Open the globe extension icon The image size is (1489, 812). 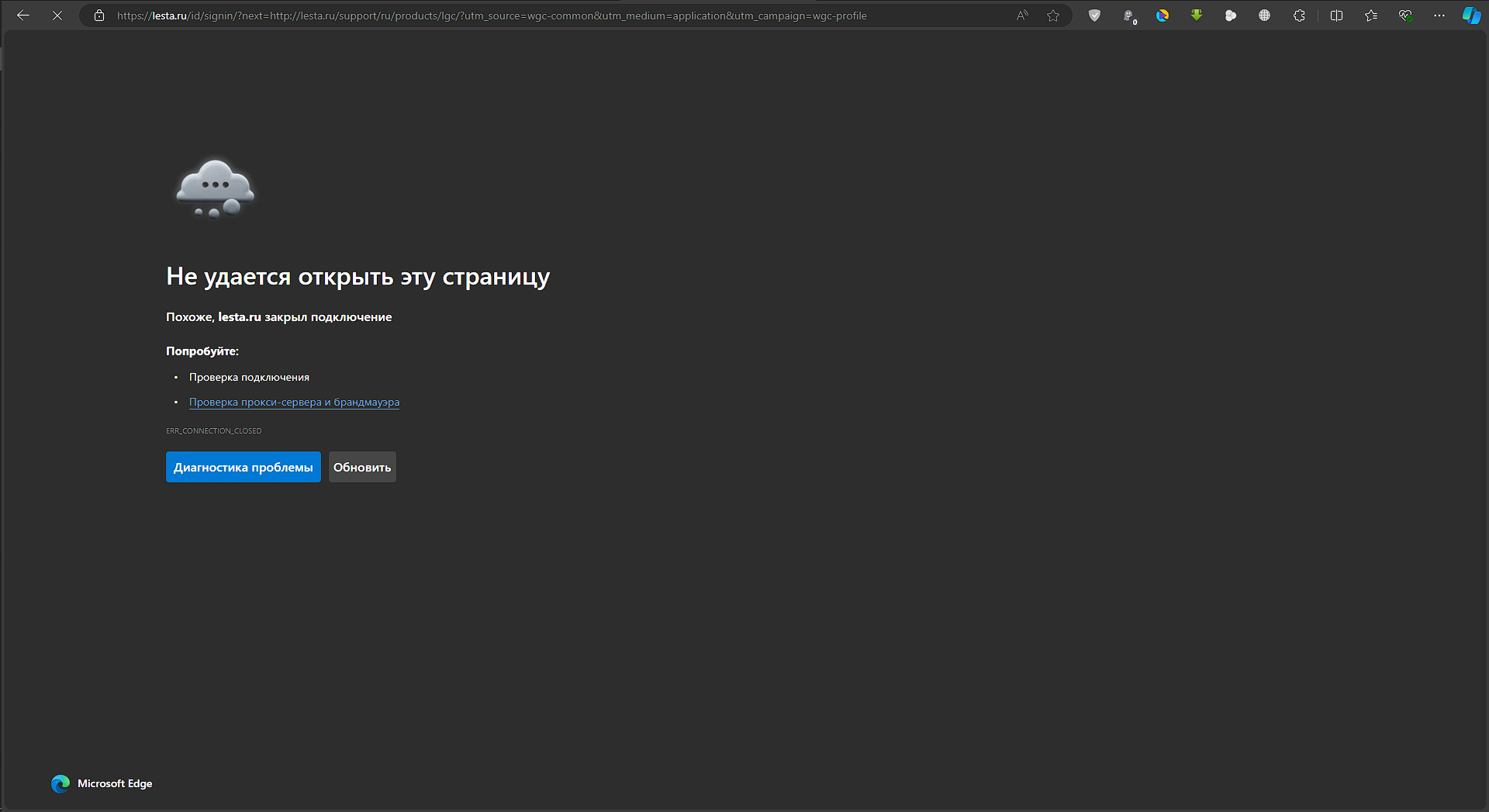[1265, 16]
